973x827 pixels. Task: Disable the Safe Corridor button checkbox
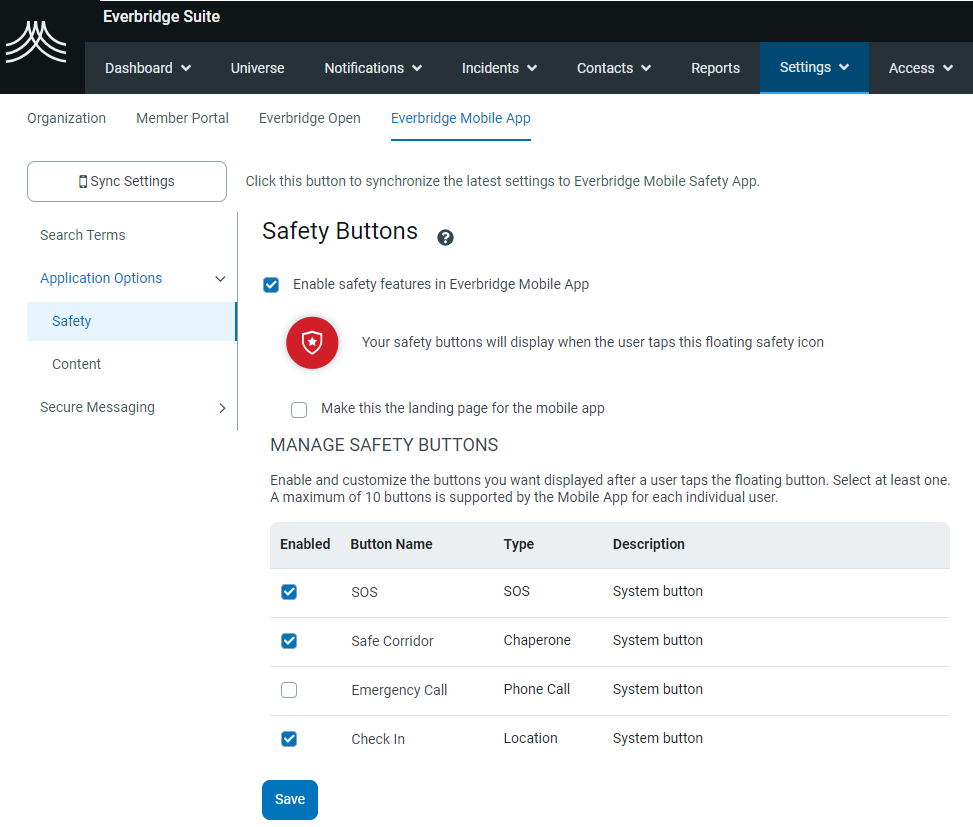coord(289,641)
